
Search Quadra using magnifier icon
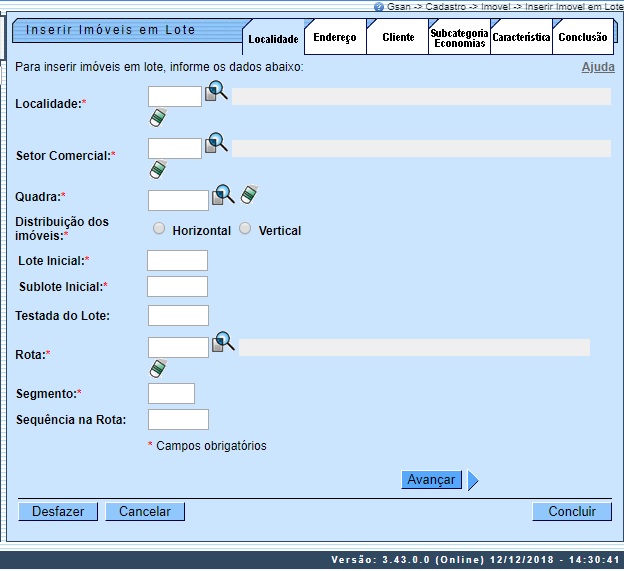click(x=222, y=195)
